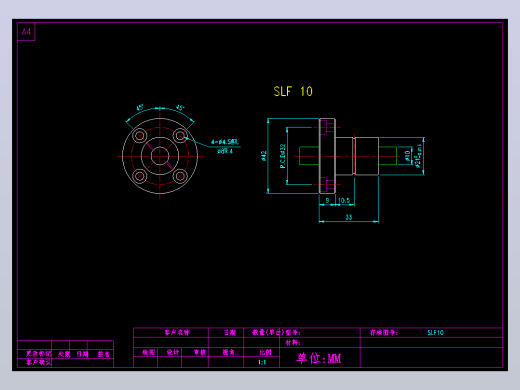520x390 pixels.
Task: Select the bottom-right mounting hole of flange
Action: click(x=180, y=176)
